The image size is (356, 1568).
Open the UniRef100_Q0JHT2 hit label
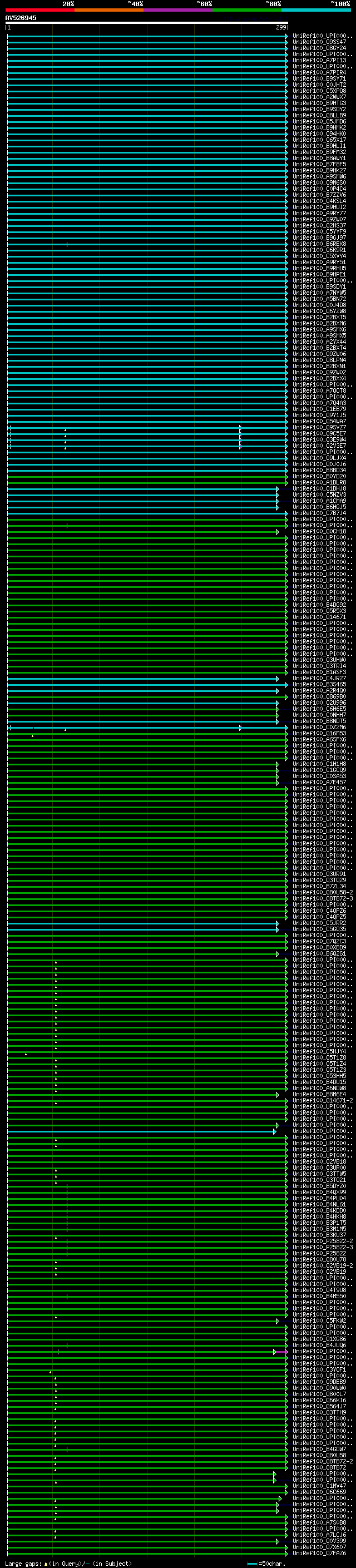pyautogui.click(x=319, y=85)
